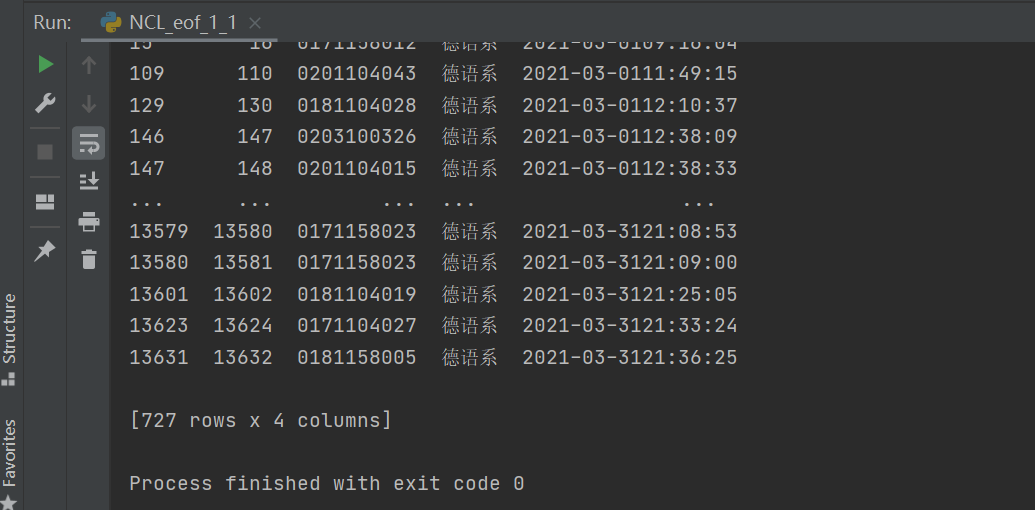Click the green Rerun play icon
The height and width of the screenshot is (510, 1035).
pos(46,65)
